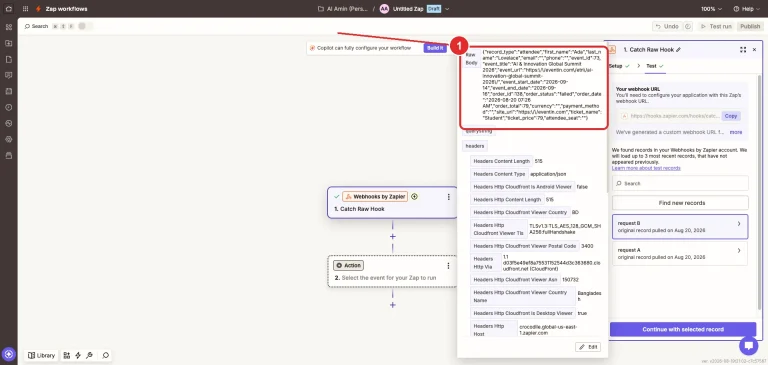This screenshot has height=365, width=768.
Task: Click Find new records button
Action: tap(680, 203)
